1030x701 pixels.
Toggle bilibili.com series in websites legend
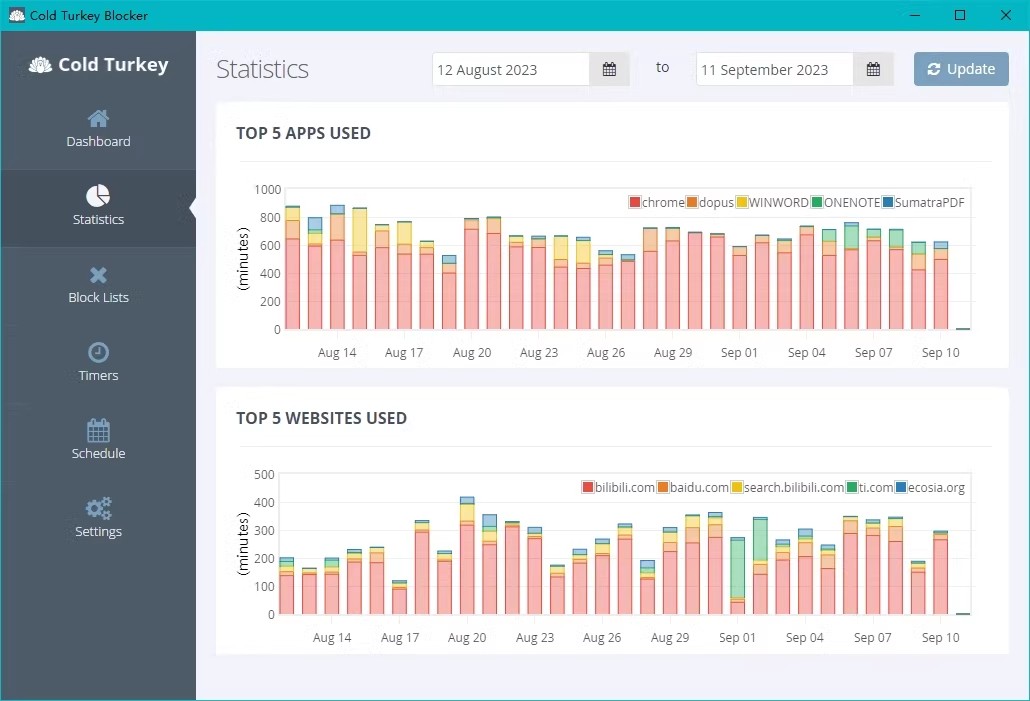(x=618, y=487)
